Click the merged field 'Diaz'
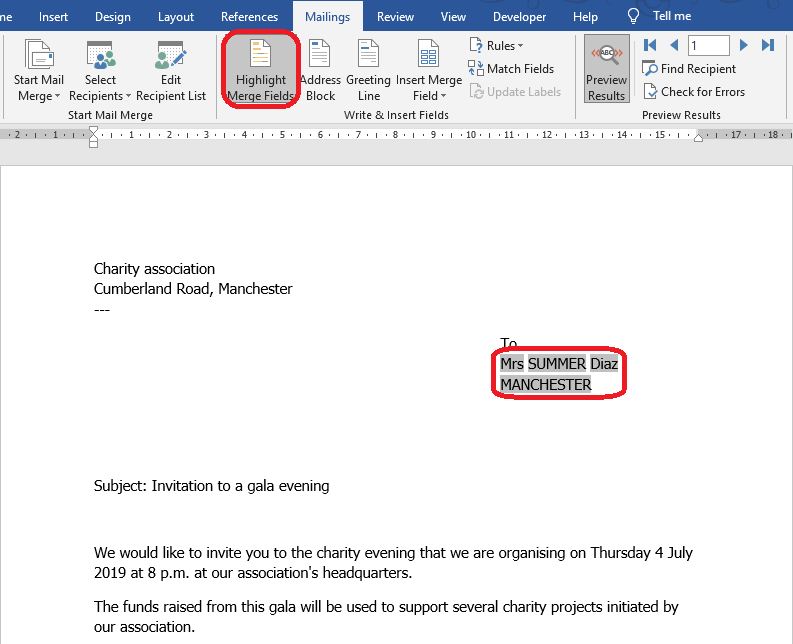 (604, 364)
